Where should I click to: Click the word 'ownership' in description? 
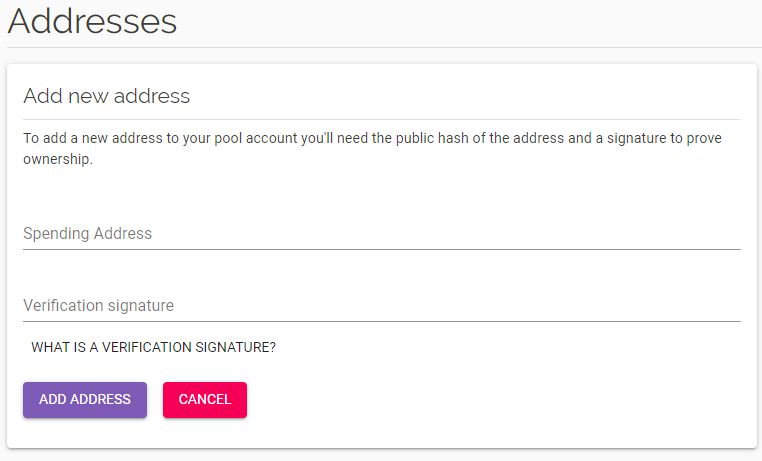click(56, 159)
